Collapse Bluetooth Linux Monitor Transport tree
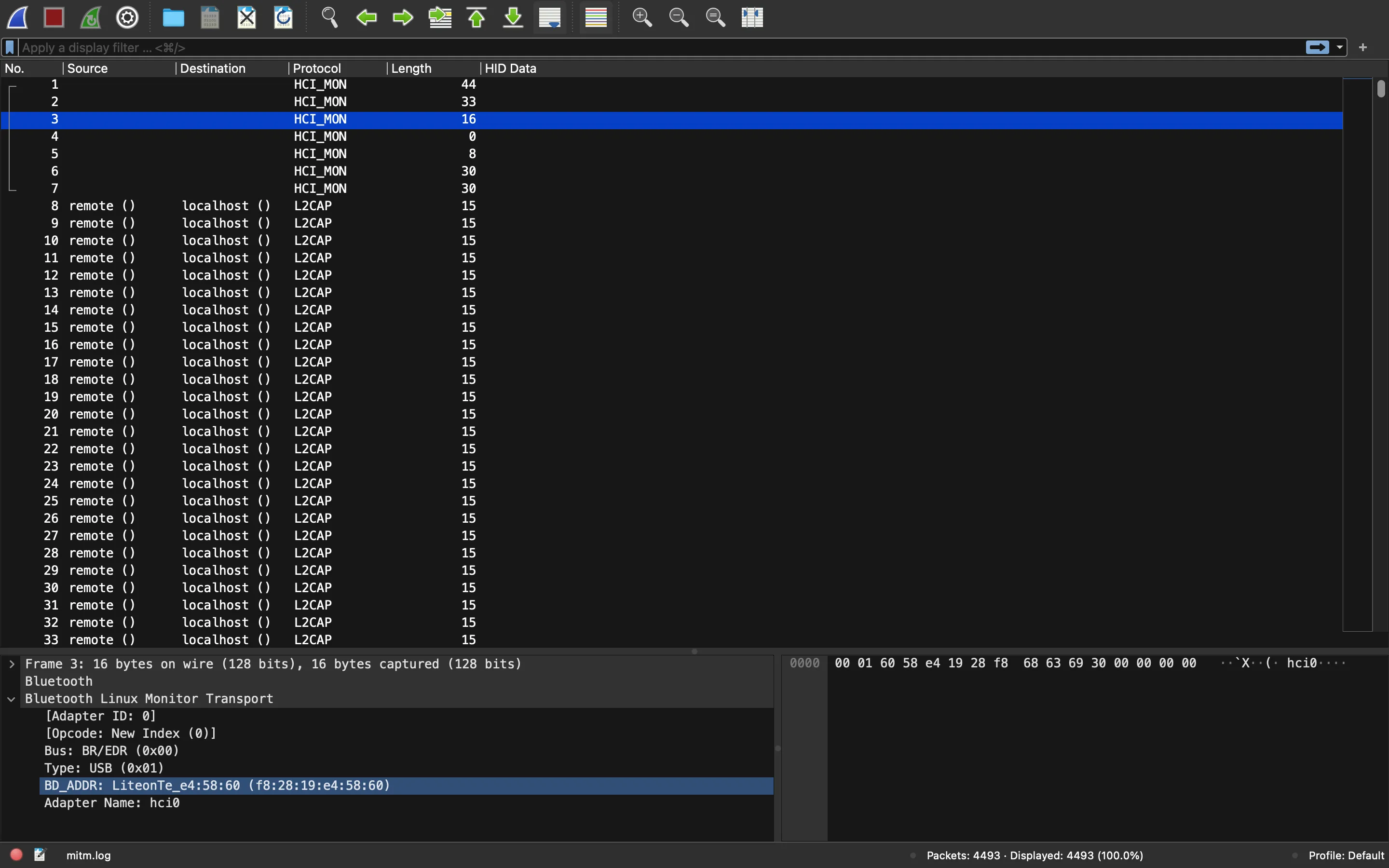The height and width of the screenshot is (868, 1389). (12, 699)
